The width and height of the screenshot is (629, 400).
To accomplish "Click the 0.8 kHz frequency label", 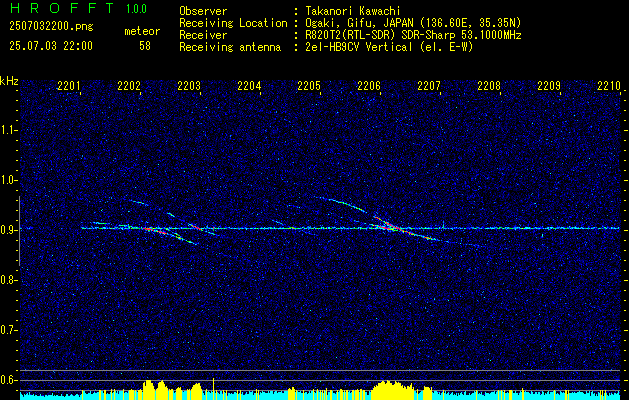I will 9,280.
